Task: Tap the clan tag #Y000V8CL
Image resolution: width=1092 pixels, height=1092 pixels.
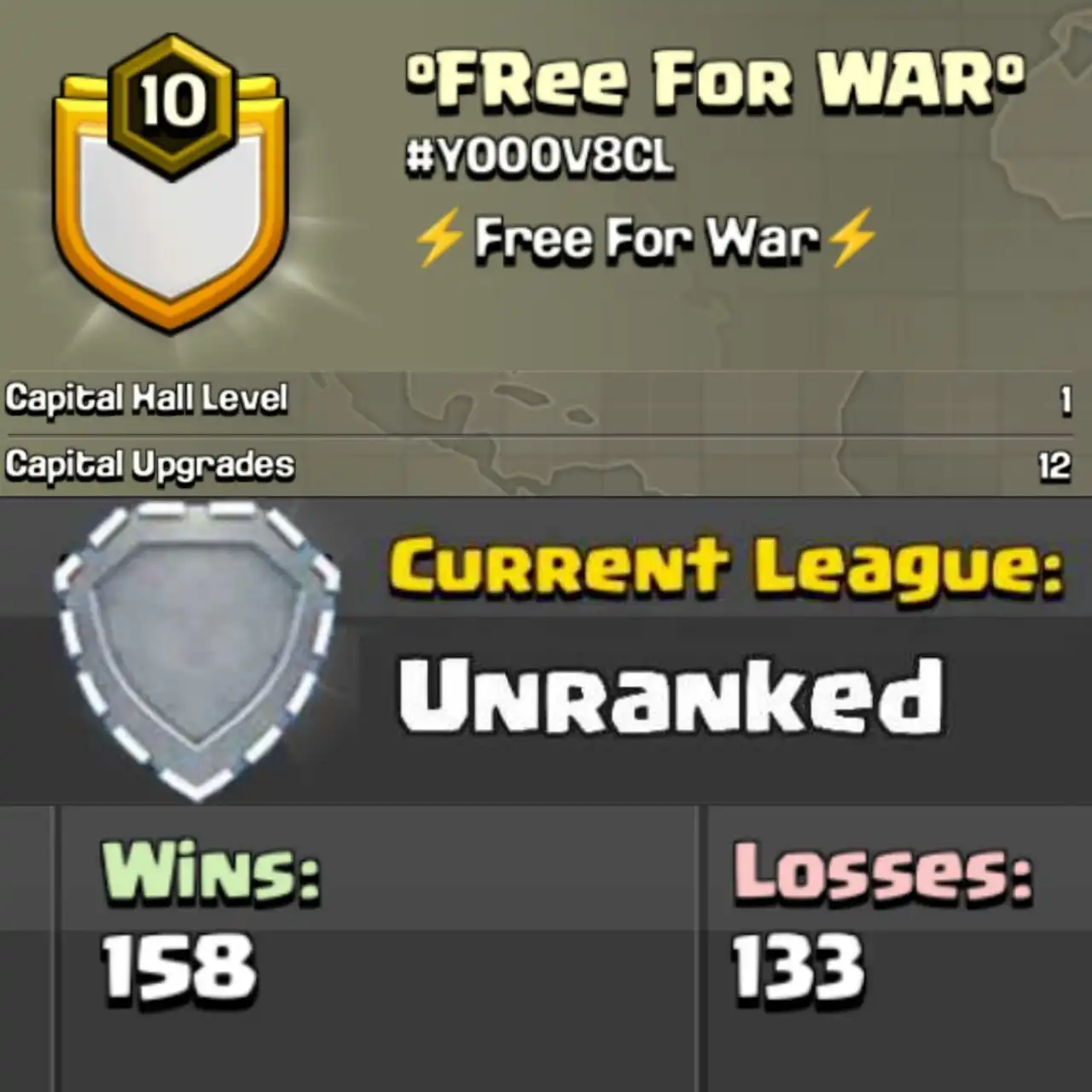Action: [540, 157]
